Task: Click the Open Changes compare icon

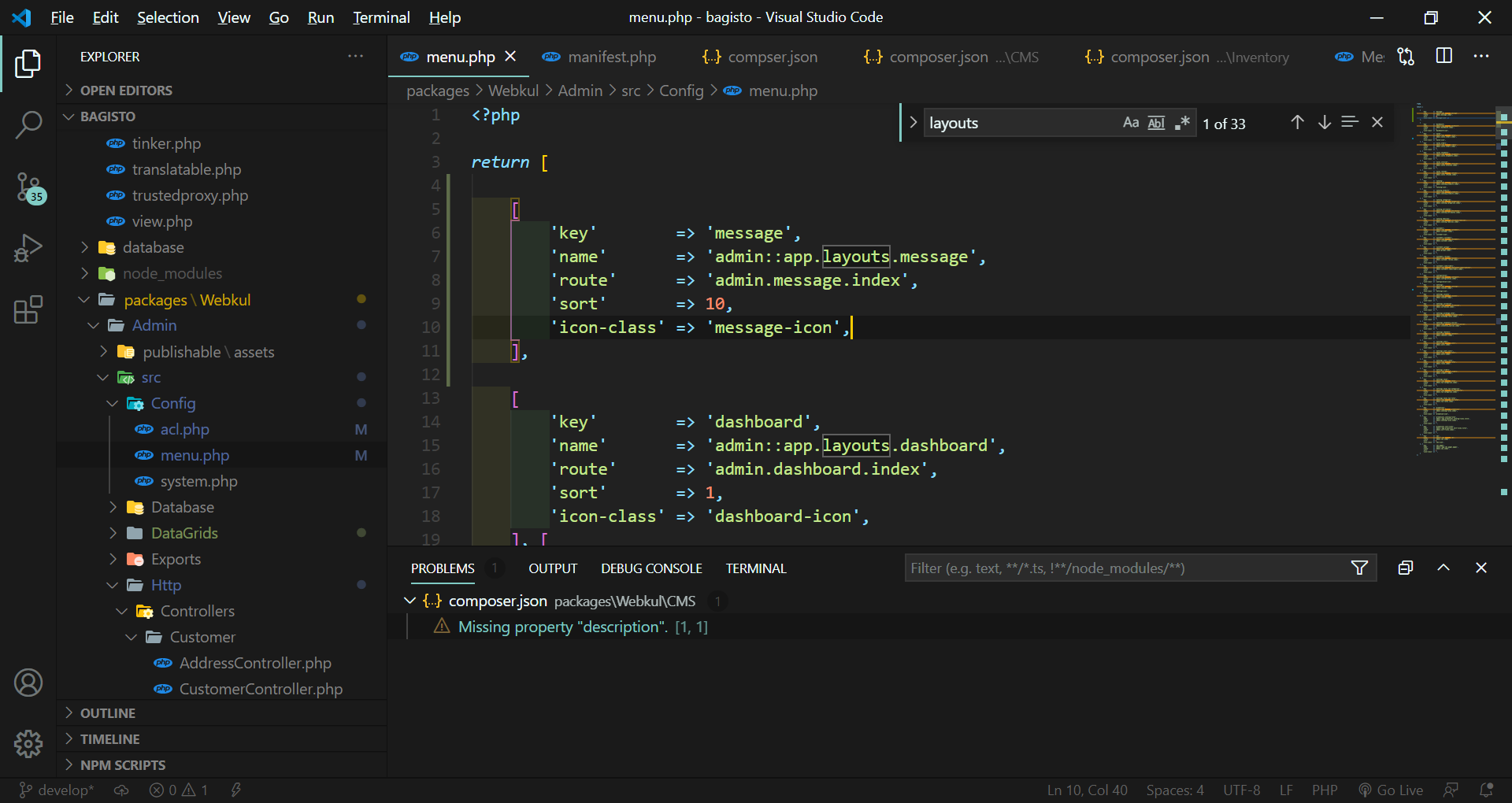Action: coord(1406,57)
